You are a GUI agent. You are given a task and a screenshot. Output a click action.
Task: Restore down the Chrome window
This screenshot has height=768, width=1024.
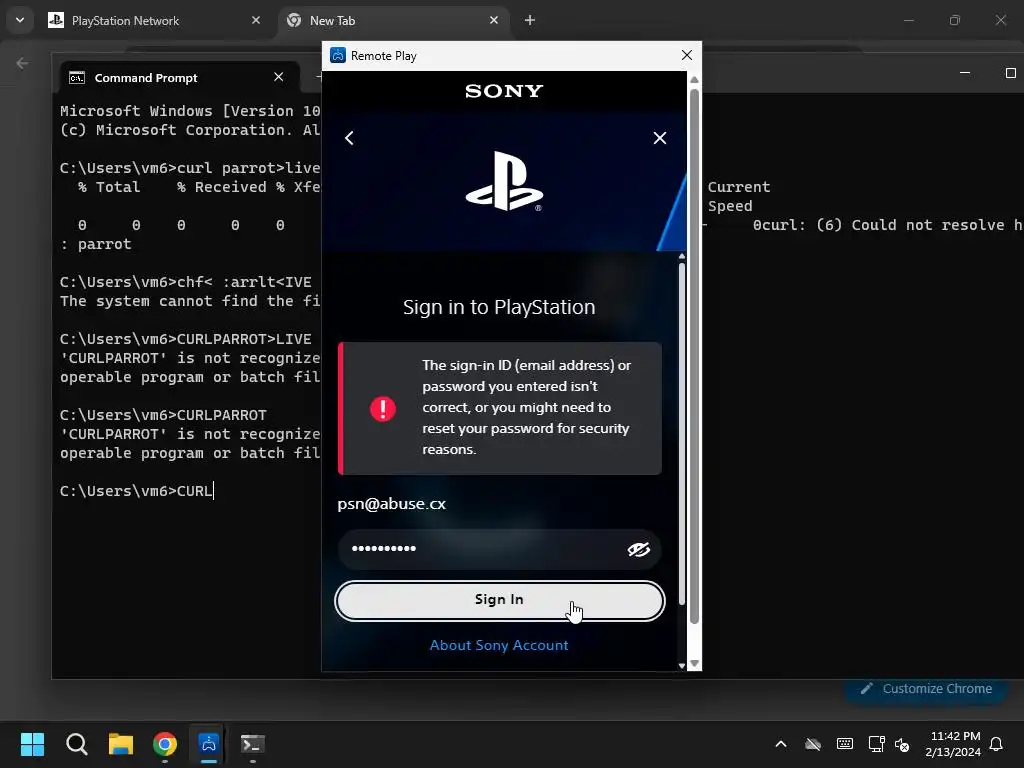click(x=955, y=20)
